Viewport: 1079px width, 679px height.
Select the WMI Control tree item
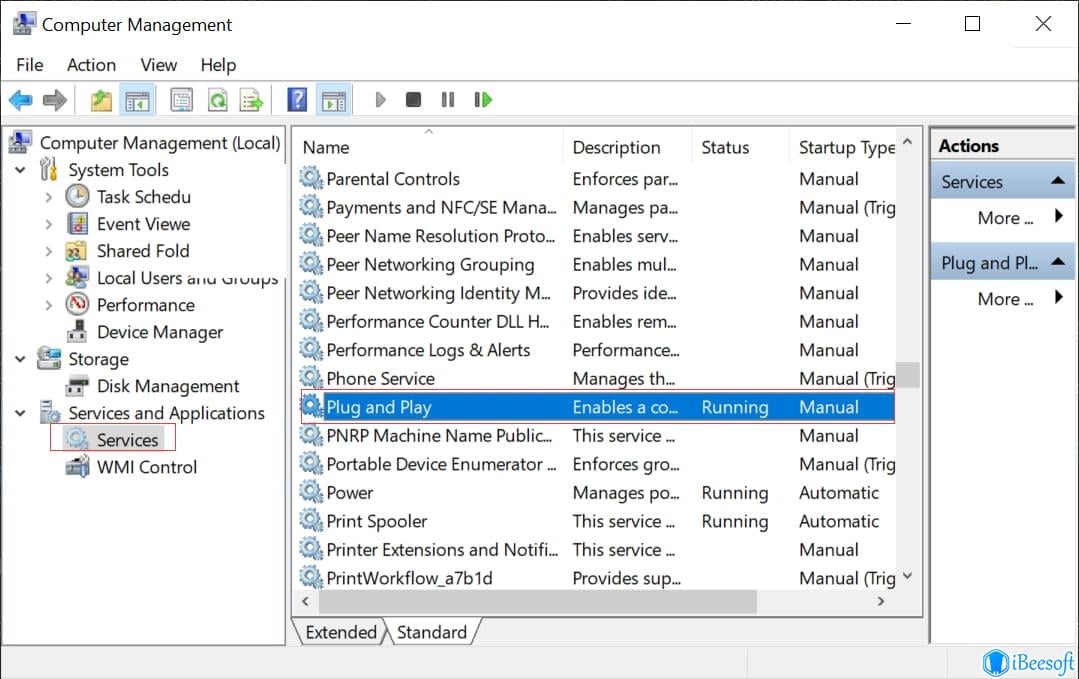pyautogui.click(x=147, y=467)
